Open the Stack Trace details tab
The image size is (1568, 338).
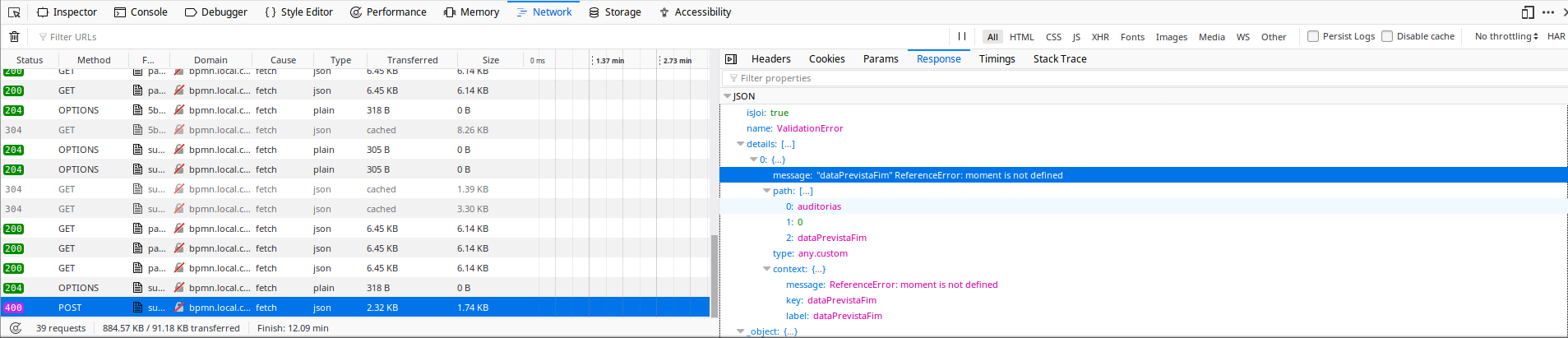(1060, 59)
